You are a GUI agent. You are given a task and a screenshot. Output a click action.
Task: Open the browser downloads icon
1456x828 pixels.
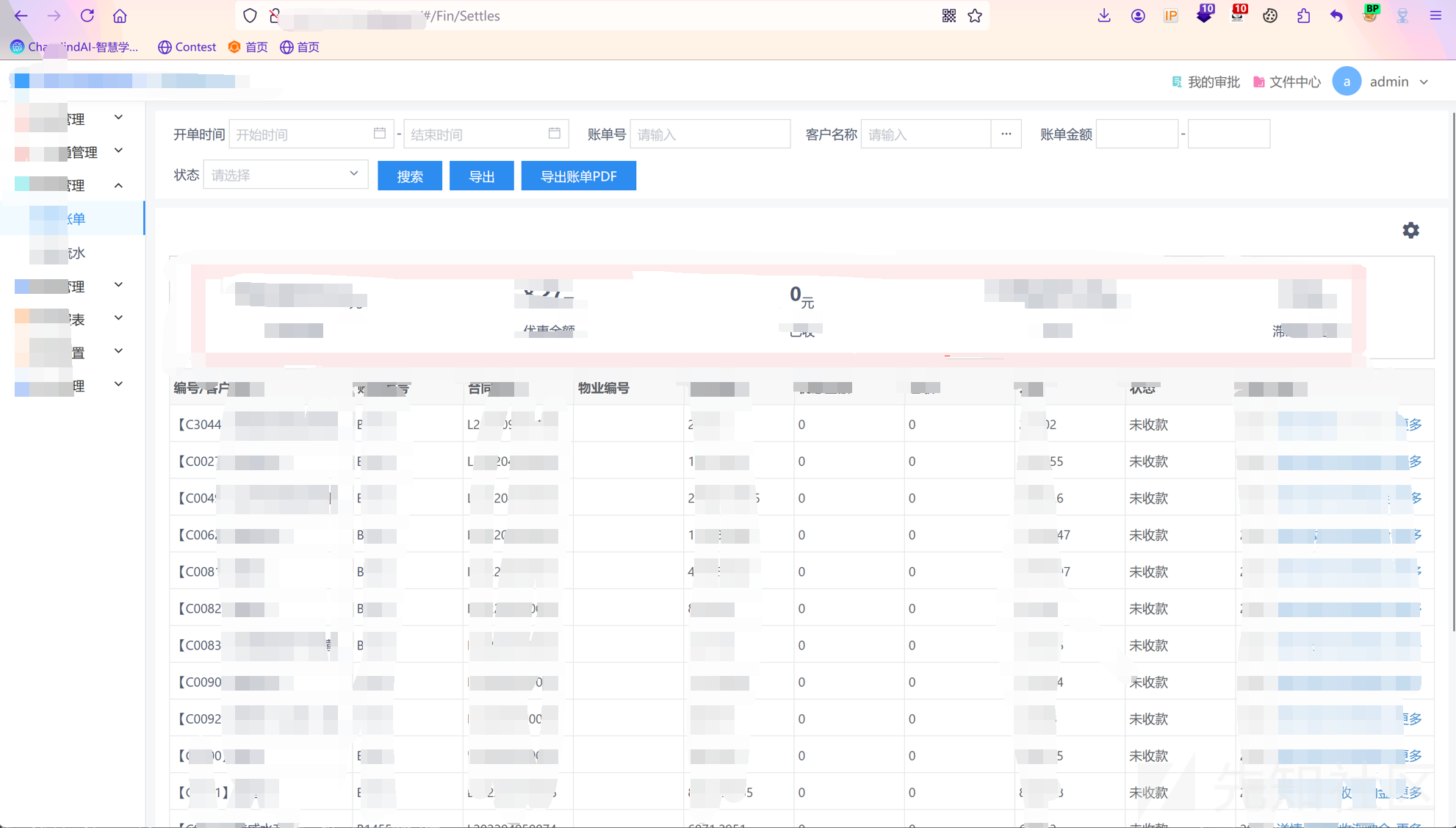[x=1103, y=15]
